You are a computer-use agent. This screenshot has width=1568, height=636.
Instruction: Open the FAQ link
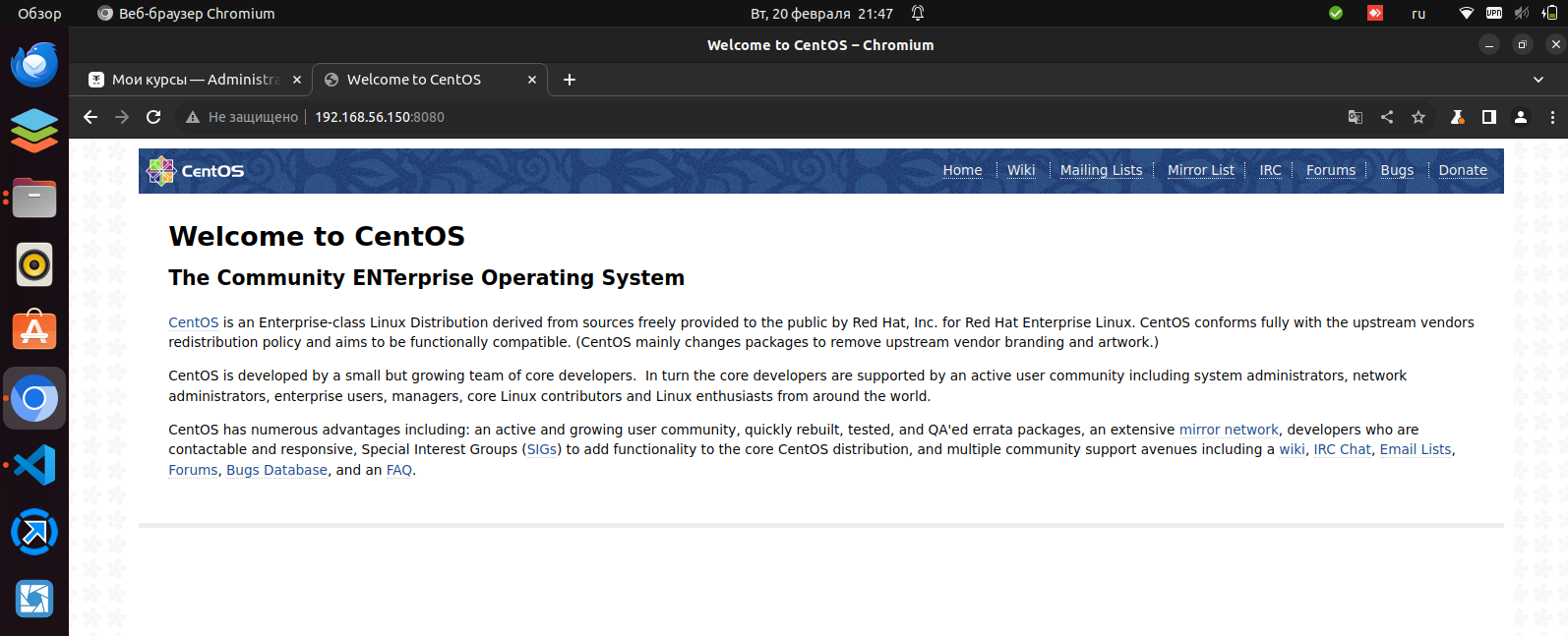pos(398,470)
